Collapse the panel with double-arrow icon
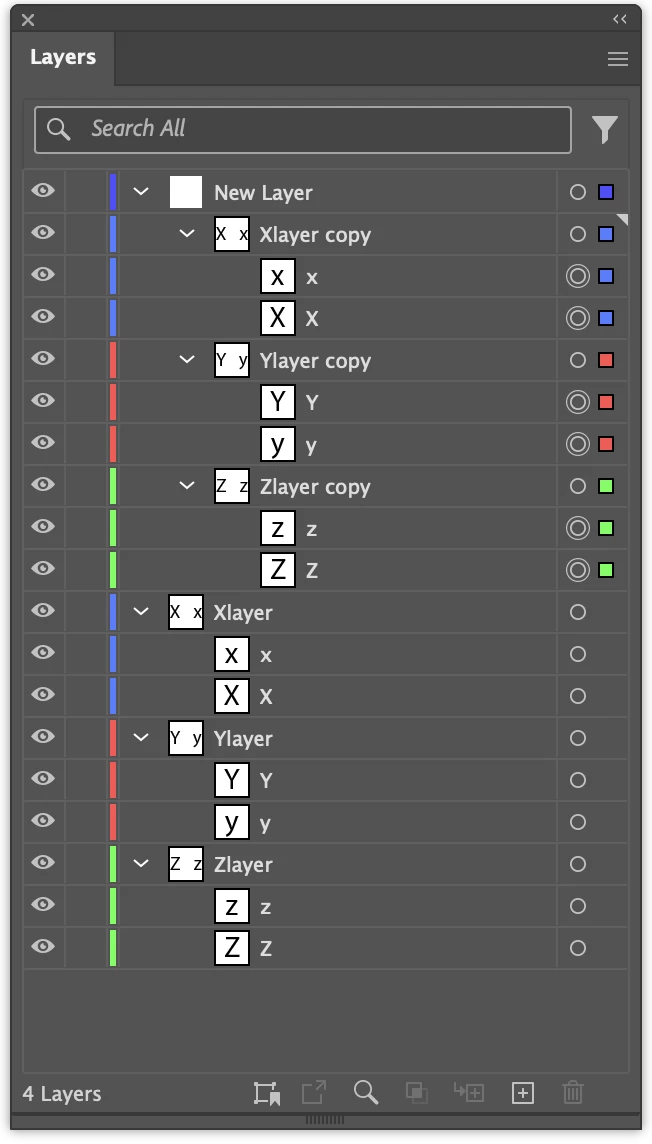 click(620, 19)
